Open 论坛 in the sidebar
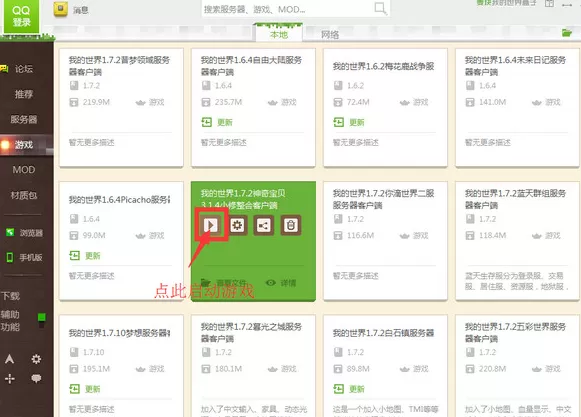Screen dimensions: 581x417 [x=23, y=69]
